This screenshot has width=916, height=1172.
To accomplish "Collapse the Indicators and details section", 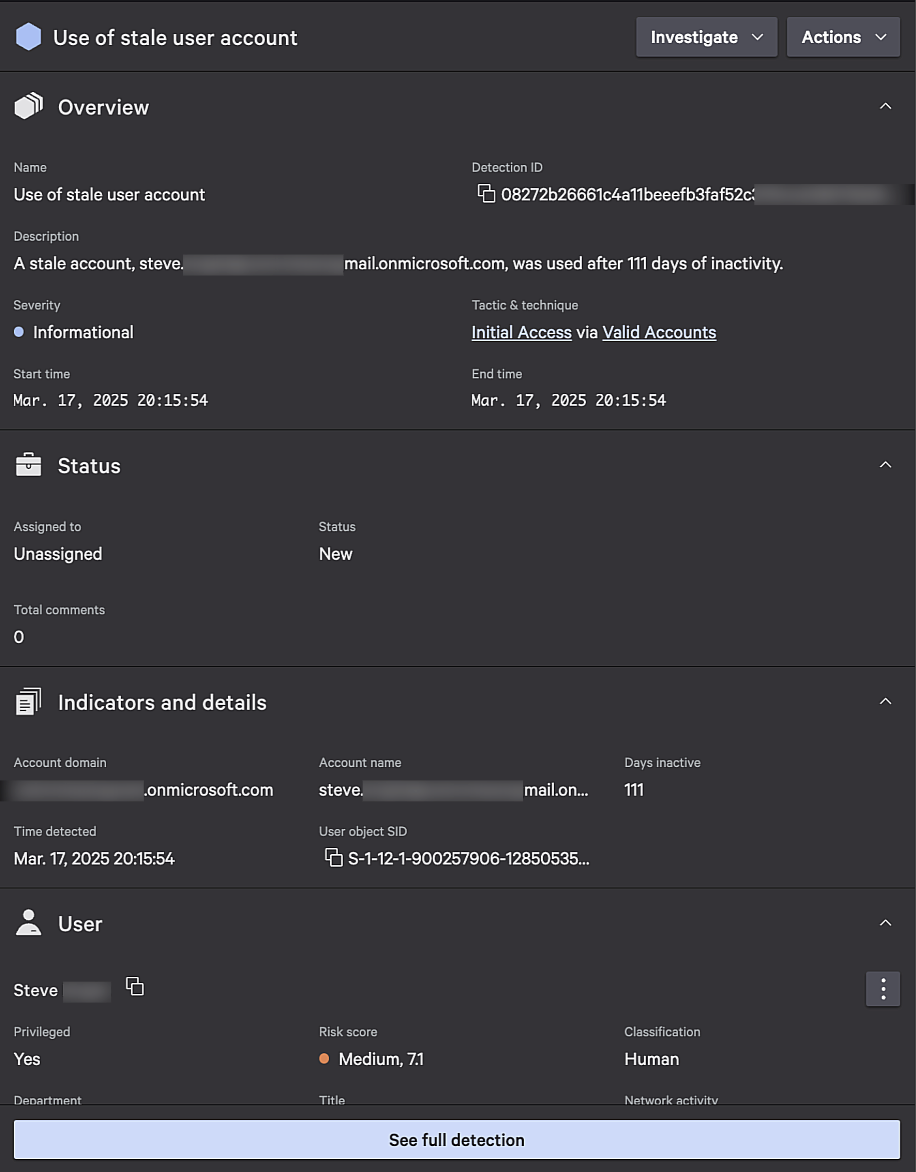I will pyautogui.click(x=885, y=701).
